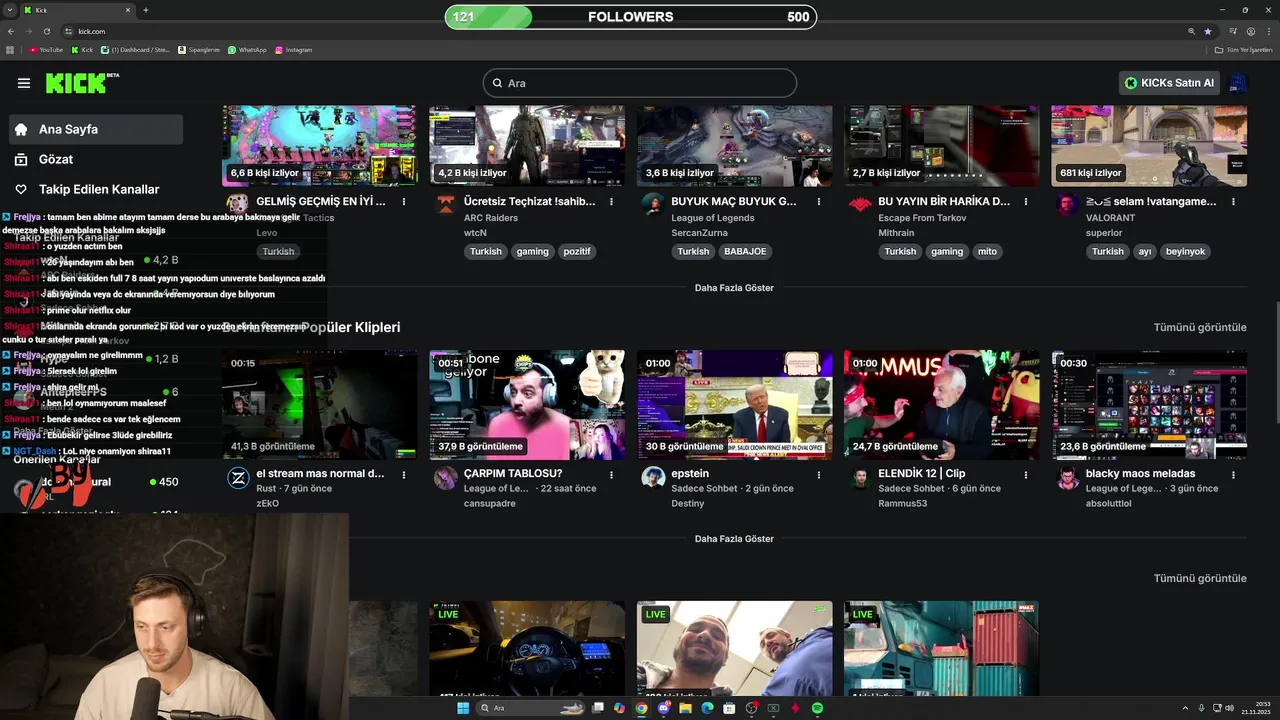Click Destiny channel avatar
Image resolution: width=1280 pixels, height=720 pixels.
click(x=653, y=477)
